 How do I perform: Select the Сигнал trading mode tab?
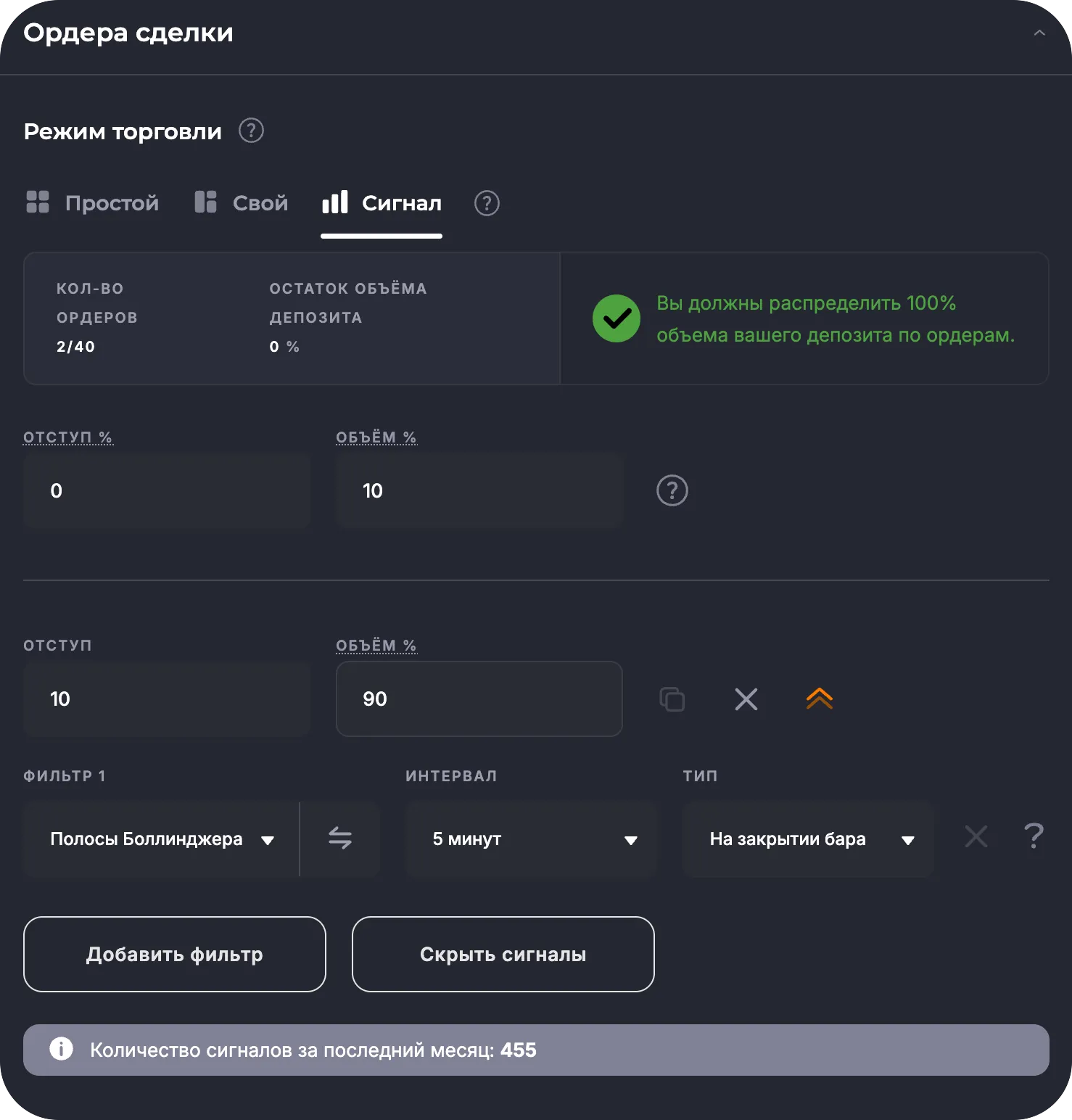(382, 203)
